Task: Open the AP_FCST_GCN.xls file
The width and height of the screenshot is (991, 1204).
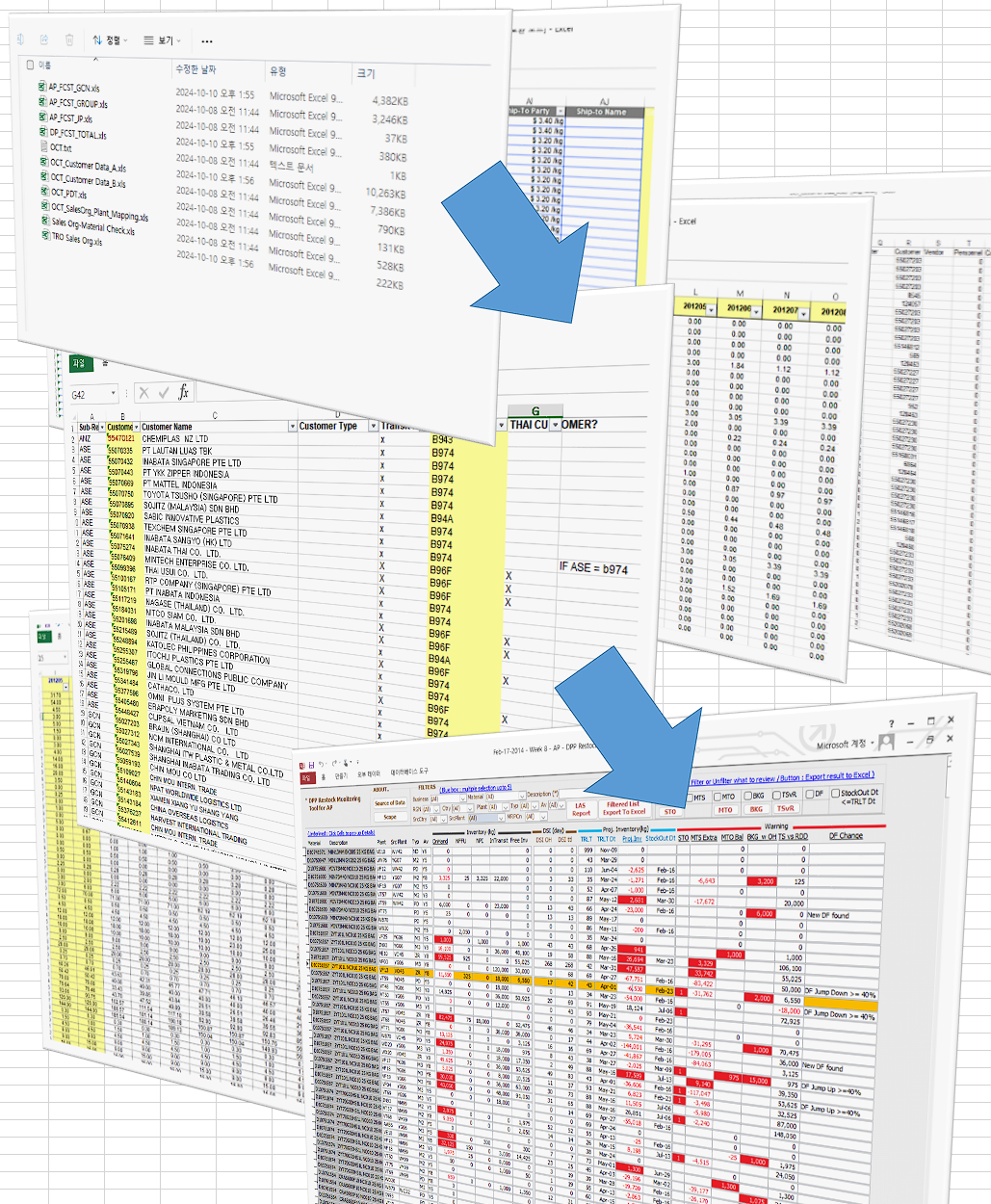Action: pyautogui.click(x=74, y=88)
